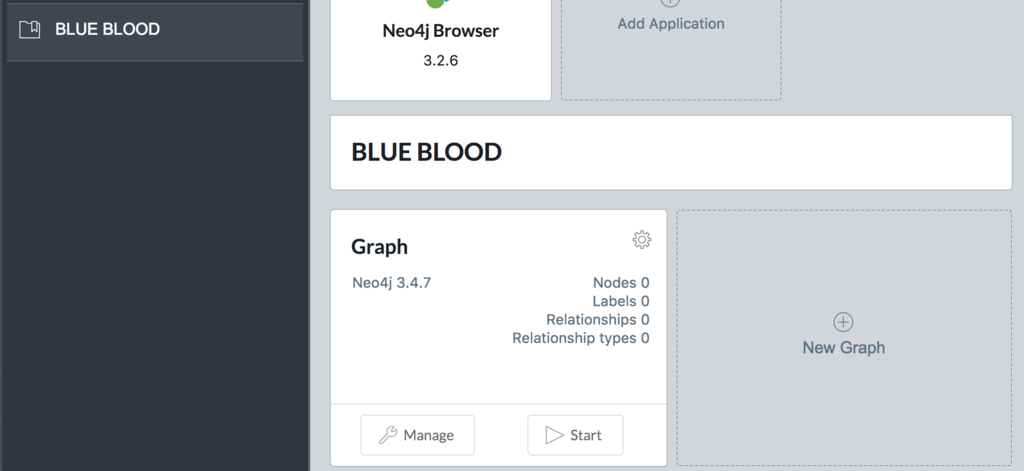1024x471 pixels.
Task: Click the Nodes 0 statistic
Action: coord(620,283)
